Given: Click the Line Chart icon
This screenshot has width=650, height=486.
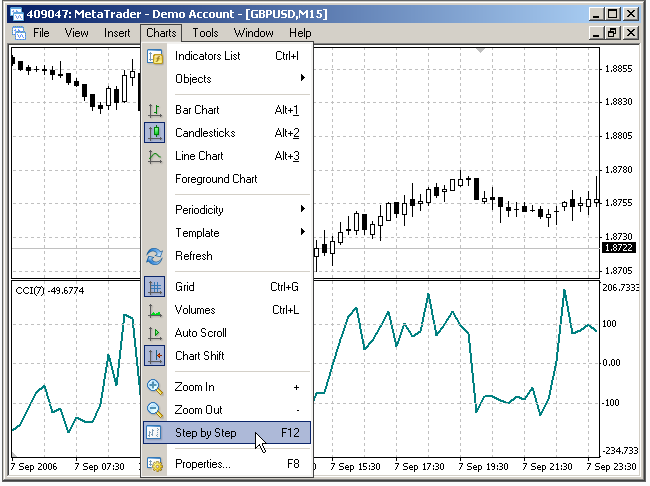Looking at the screenshot, I should coord(155,156).
